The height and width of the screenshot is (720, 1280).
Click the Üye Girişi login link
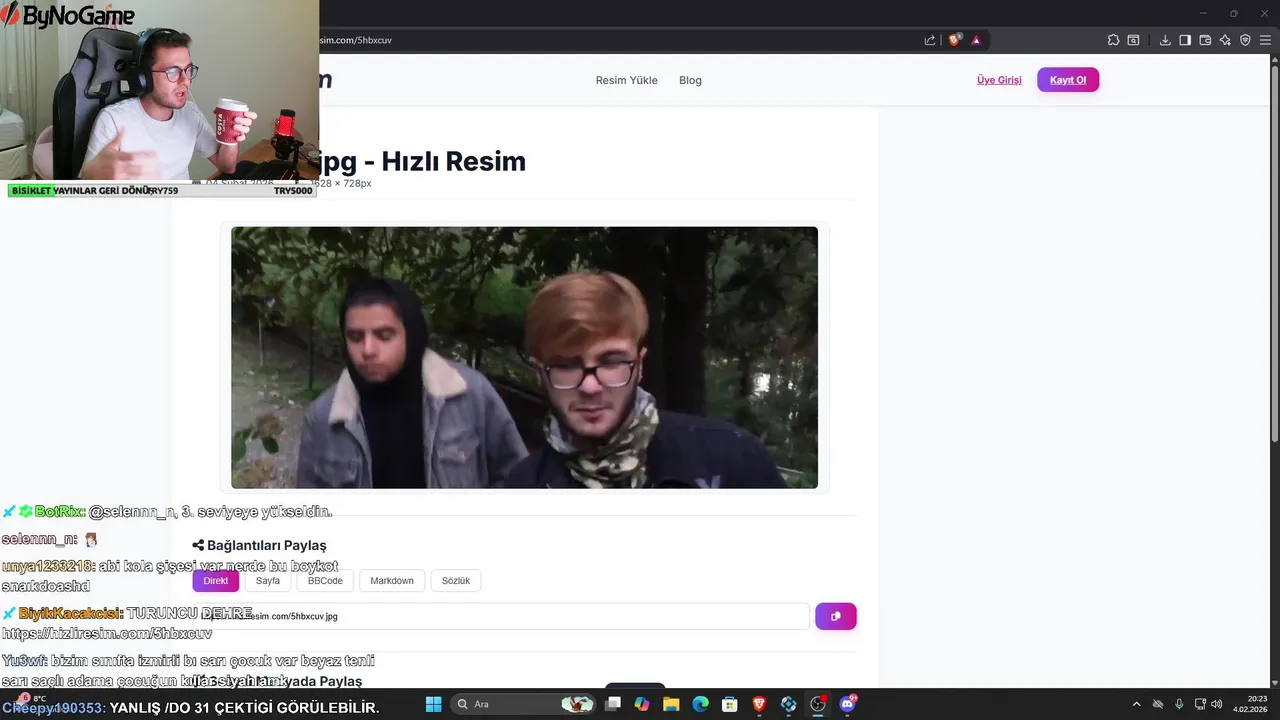click(x=999, y=80)
